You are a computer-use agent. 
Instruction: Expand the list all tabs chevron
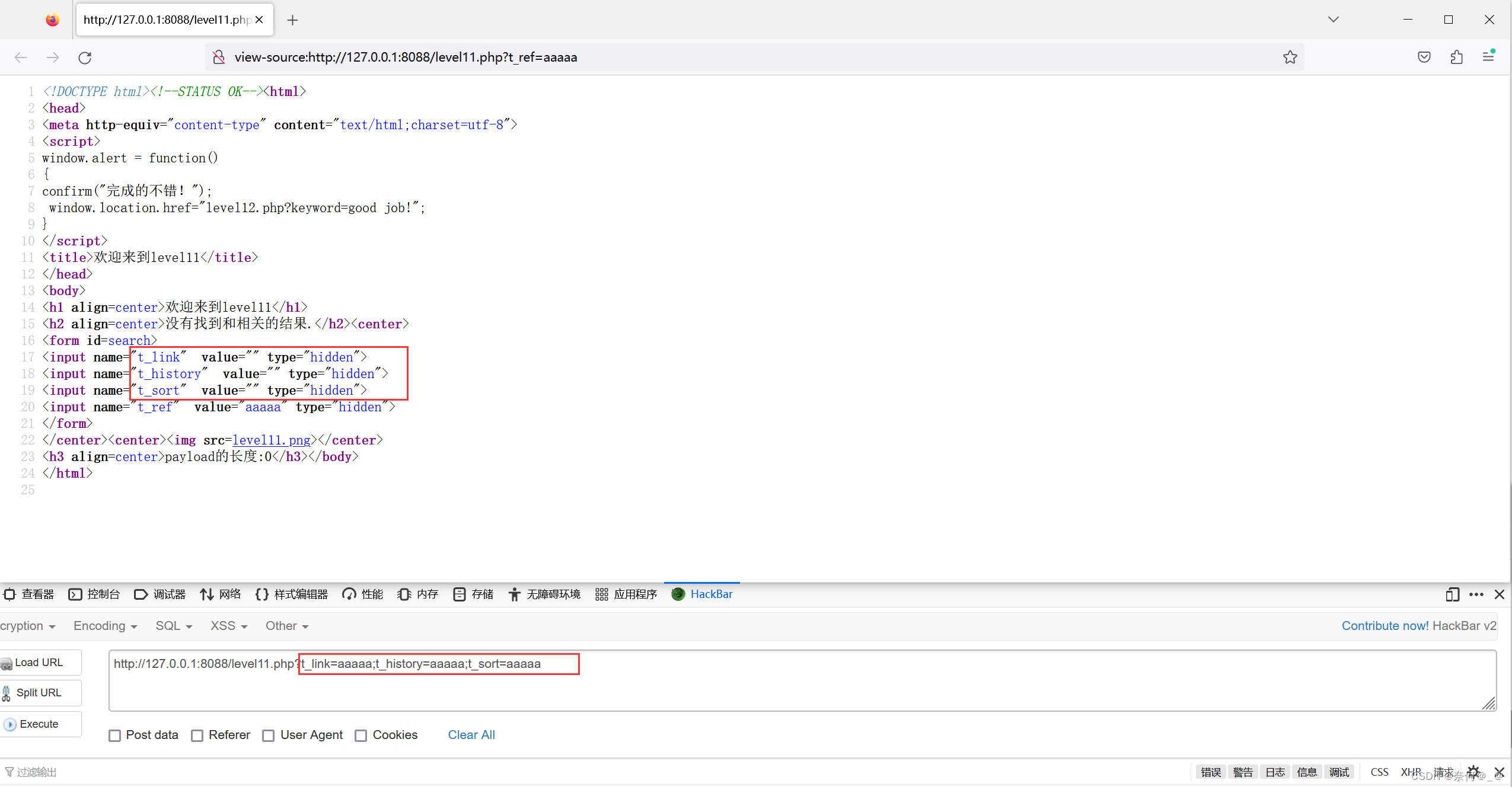[1334, 20]
